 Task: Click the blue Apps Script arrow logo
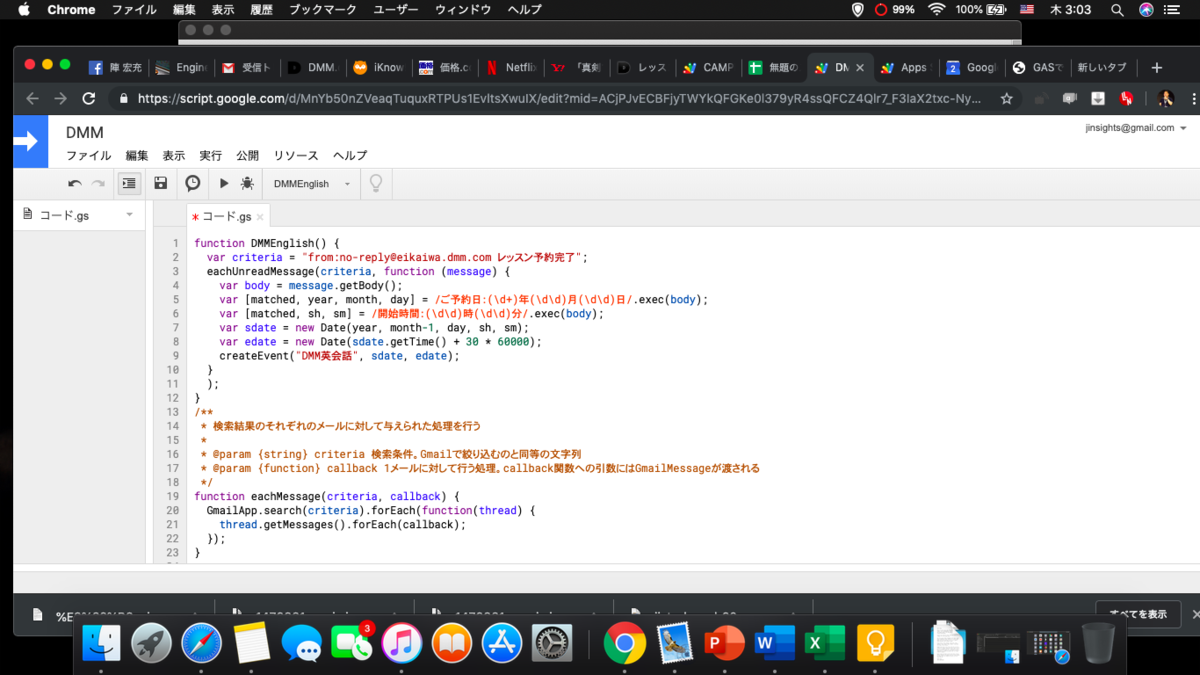click(x=30, y=142)
